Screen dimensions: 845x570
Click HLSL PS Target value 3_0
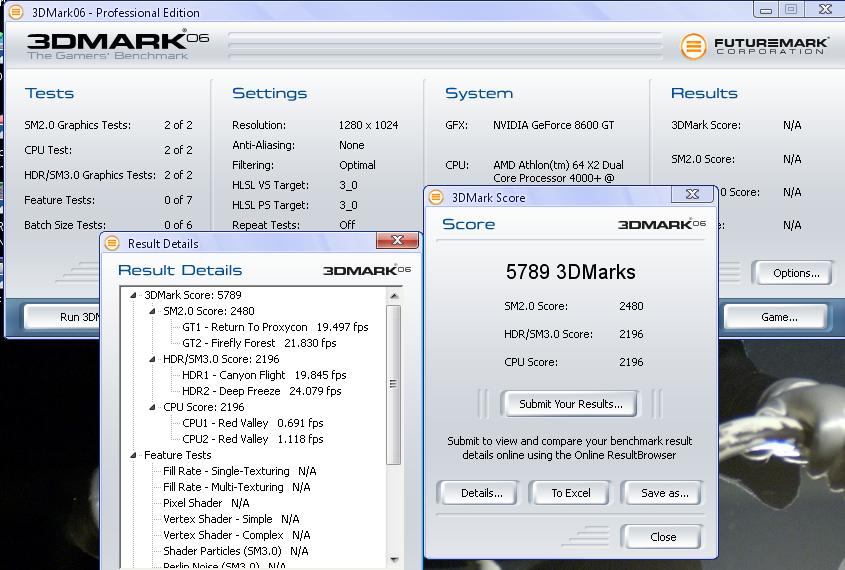tap(348, 205)
